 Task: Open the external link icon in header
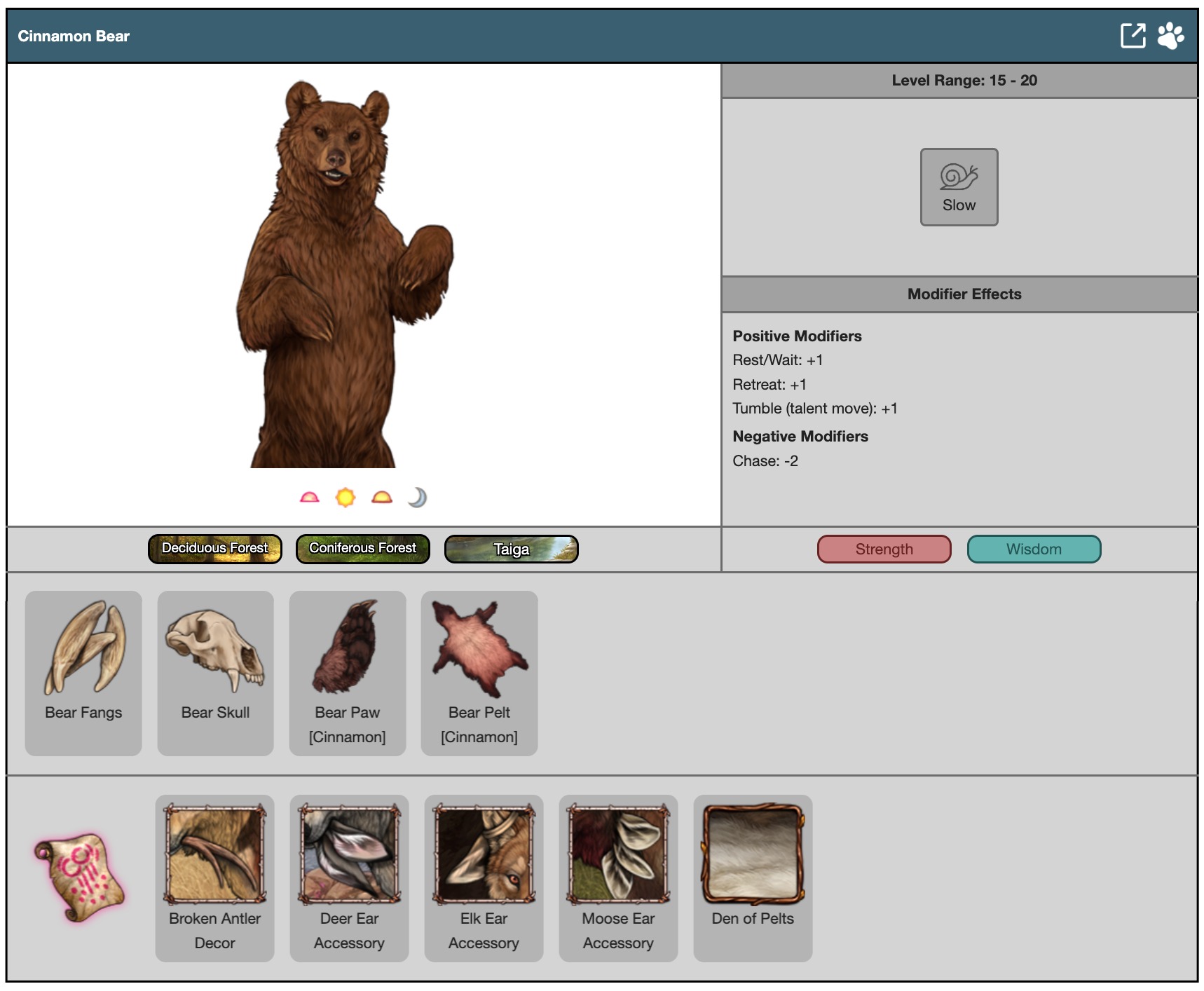(x=1133, y=36)
